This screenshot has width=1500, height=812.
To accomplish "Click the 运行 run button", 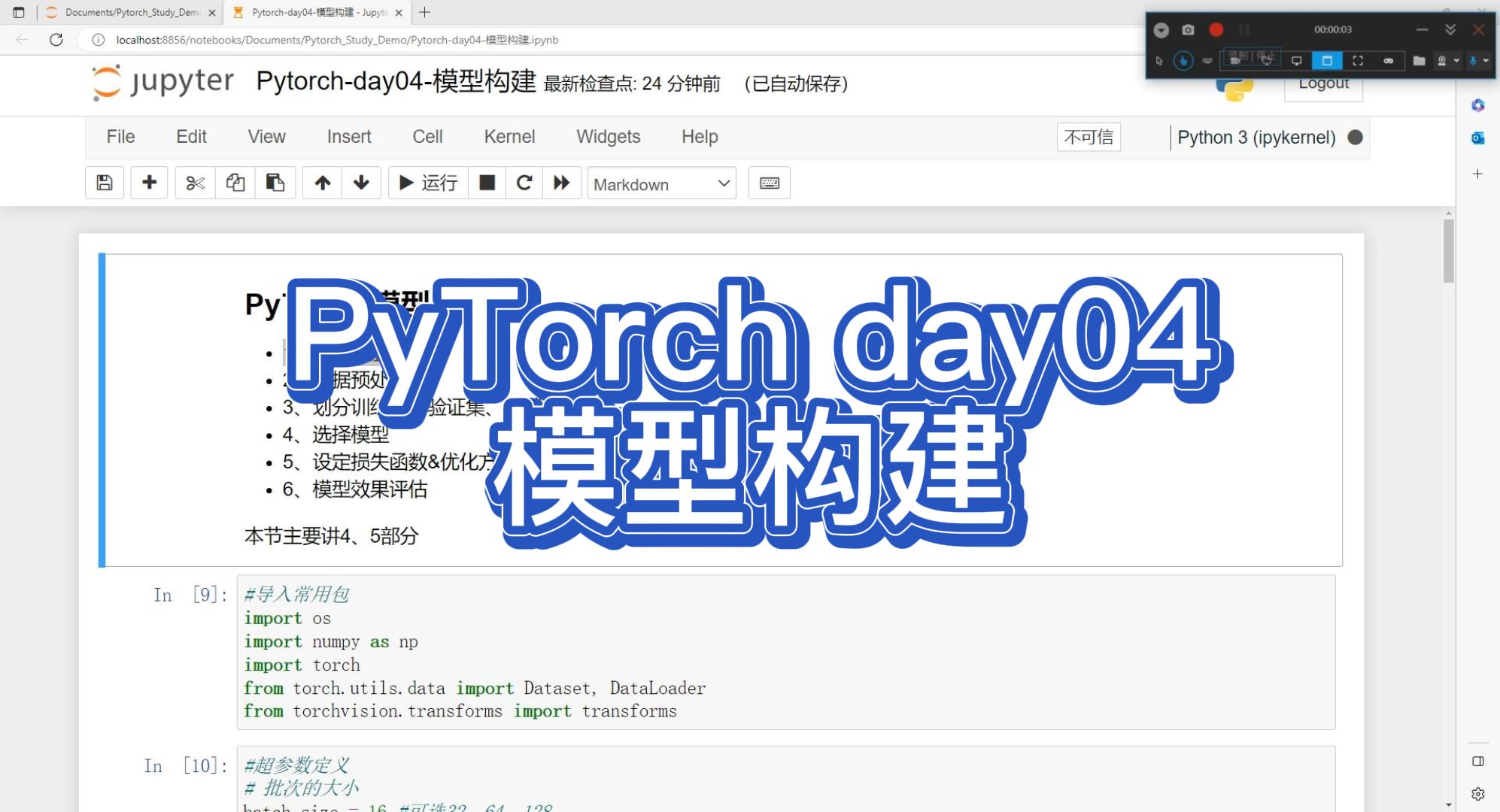I will tap(428, 183).
